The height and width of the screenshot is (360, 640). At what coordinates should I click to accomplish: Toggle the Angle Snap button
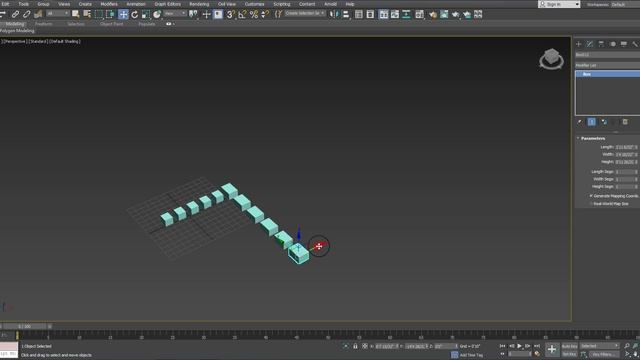pos(242,14)
